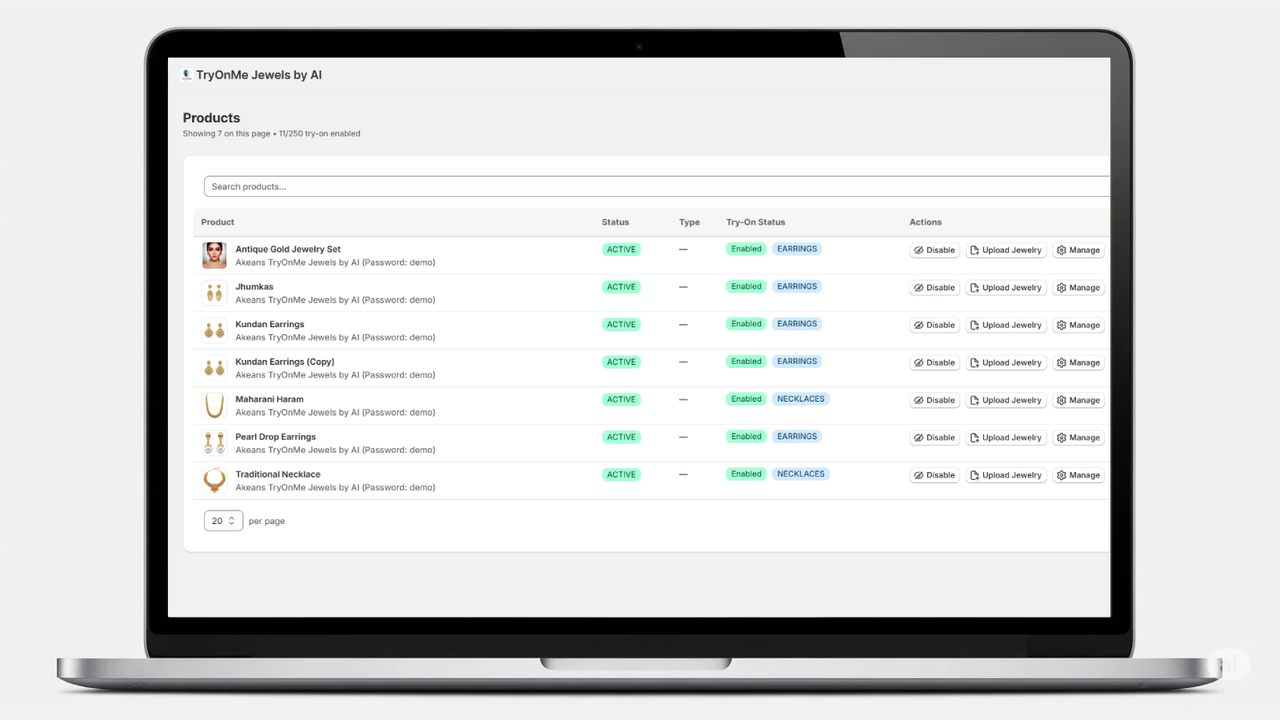Select the Traditional Necklace product name
1280x720 pixels.
(x=278, y=474)
